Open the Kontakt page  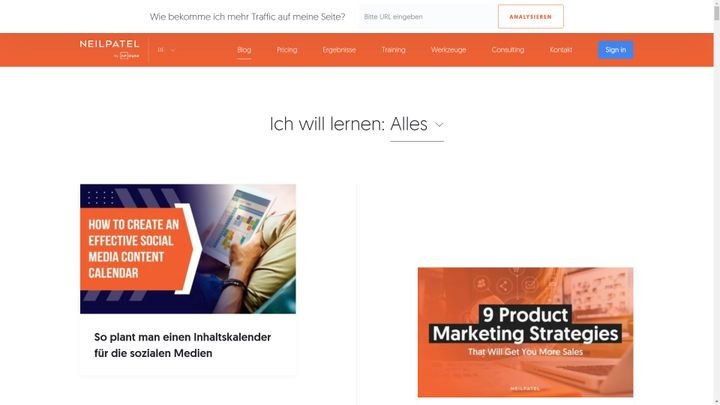coord(561,50)
